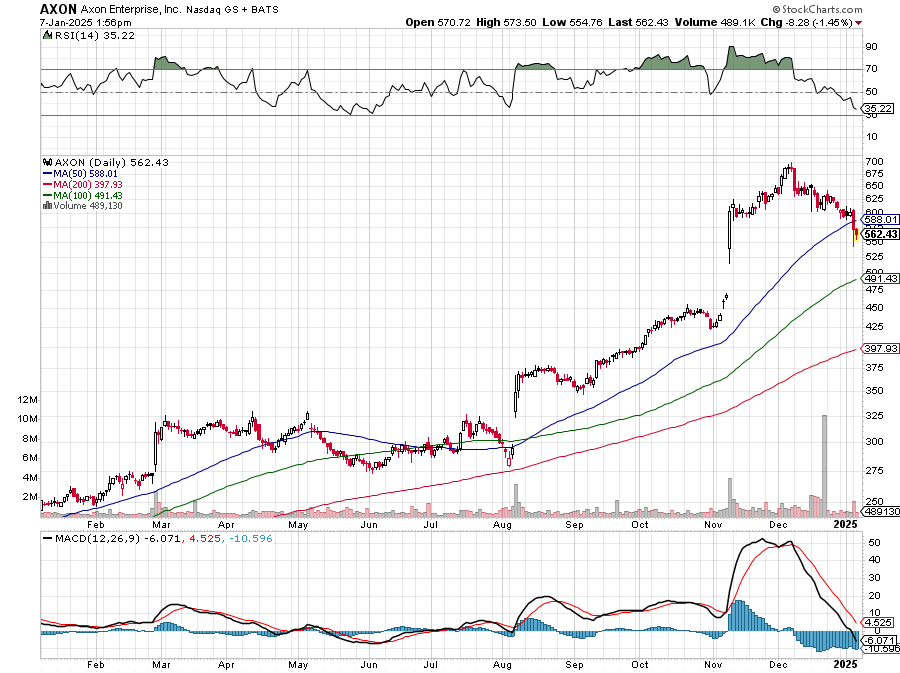Click the 35.22 RSI value axis tag
The image size is (900, 673).
tap(878, 108)
